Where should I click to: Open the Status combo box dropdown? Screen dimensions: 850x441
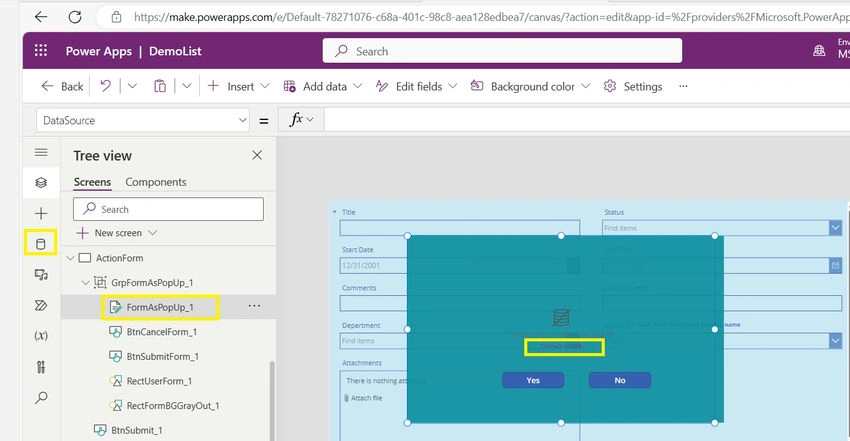pos(835,228)
